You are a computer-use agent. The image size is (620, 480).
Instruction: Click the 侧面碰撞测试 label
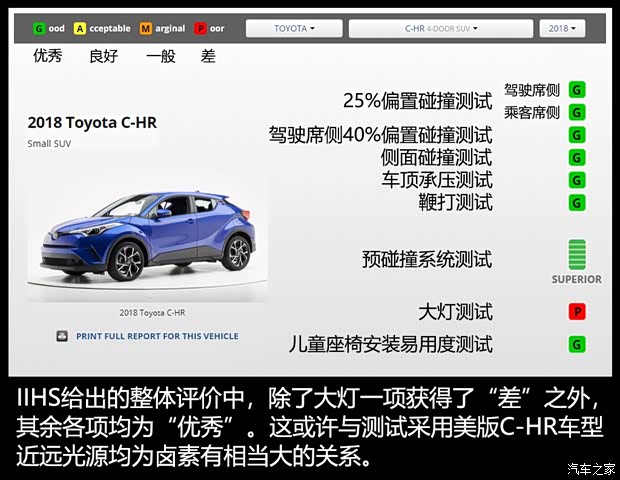[437, 158]
